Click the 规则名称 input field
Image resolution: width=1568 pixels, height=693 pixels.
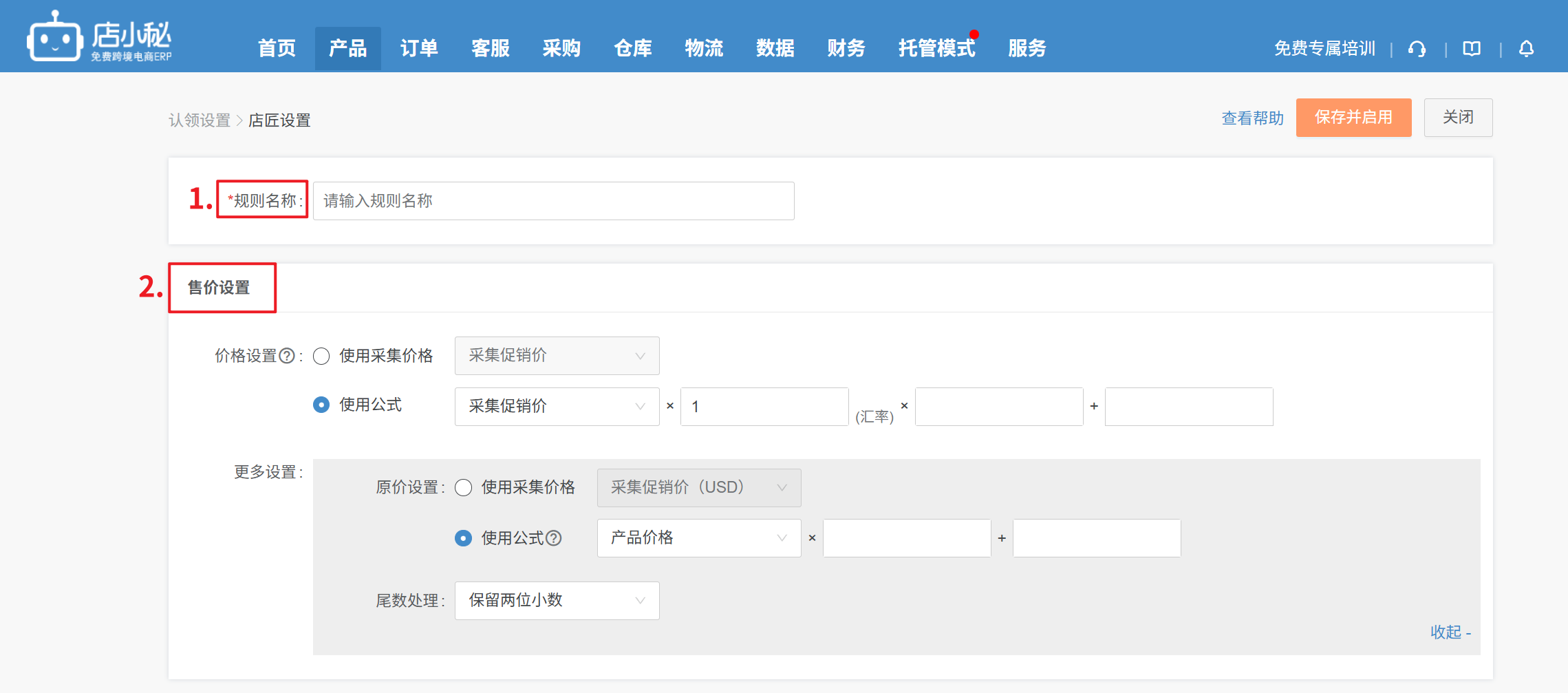pyautogui.click(x=553, y=201)
